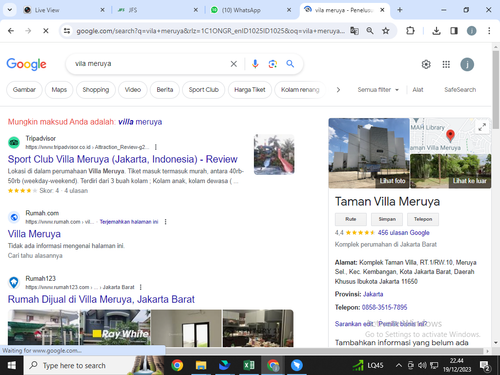Open Chrome three-dot menu
The image size is (500, 375).
coord(489,31)
